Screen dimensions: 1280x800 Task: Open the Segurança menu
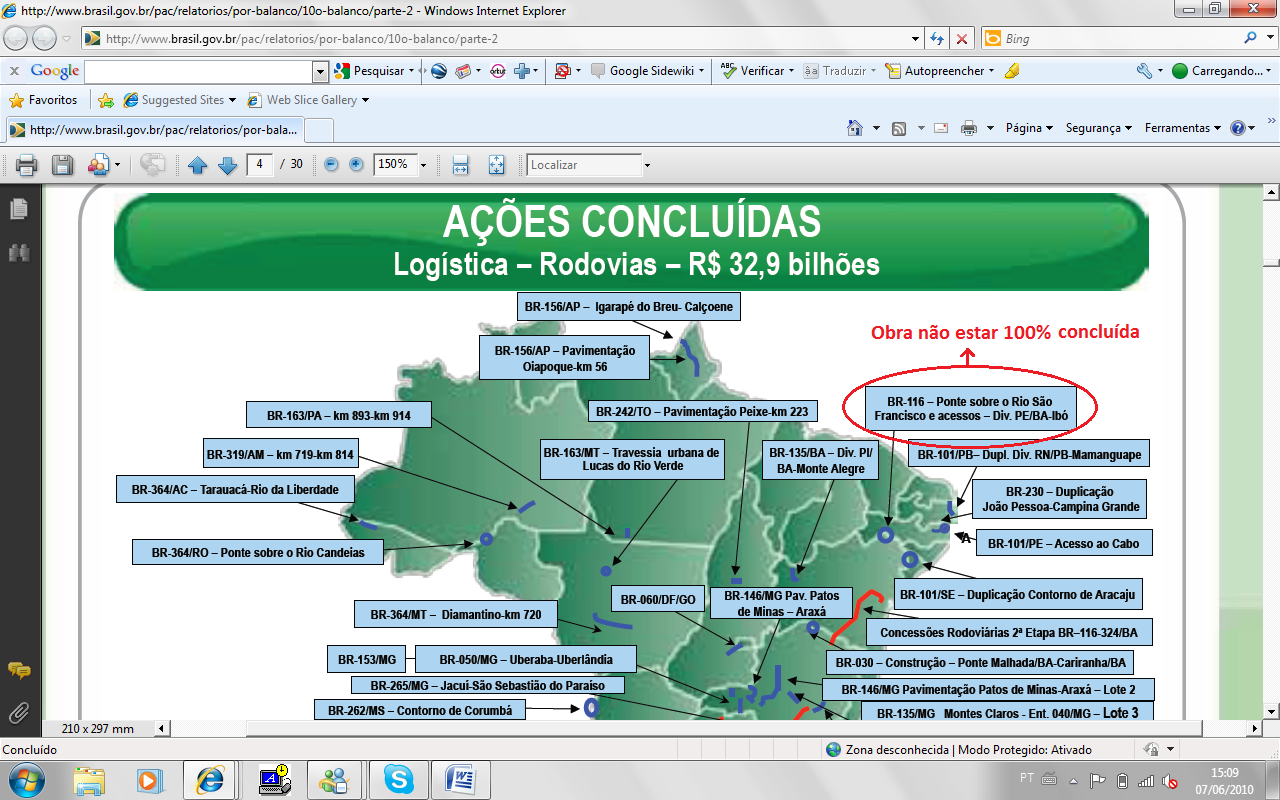tap(1098, 128)
